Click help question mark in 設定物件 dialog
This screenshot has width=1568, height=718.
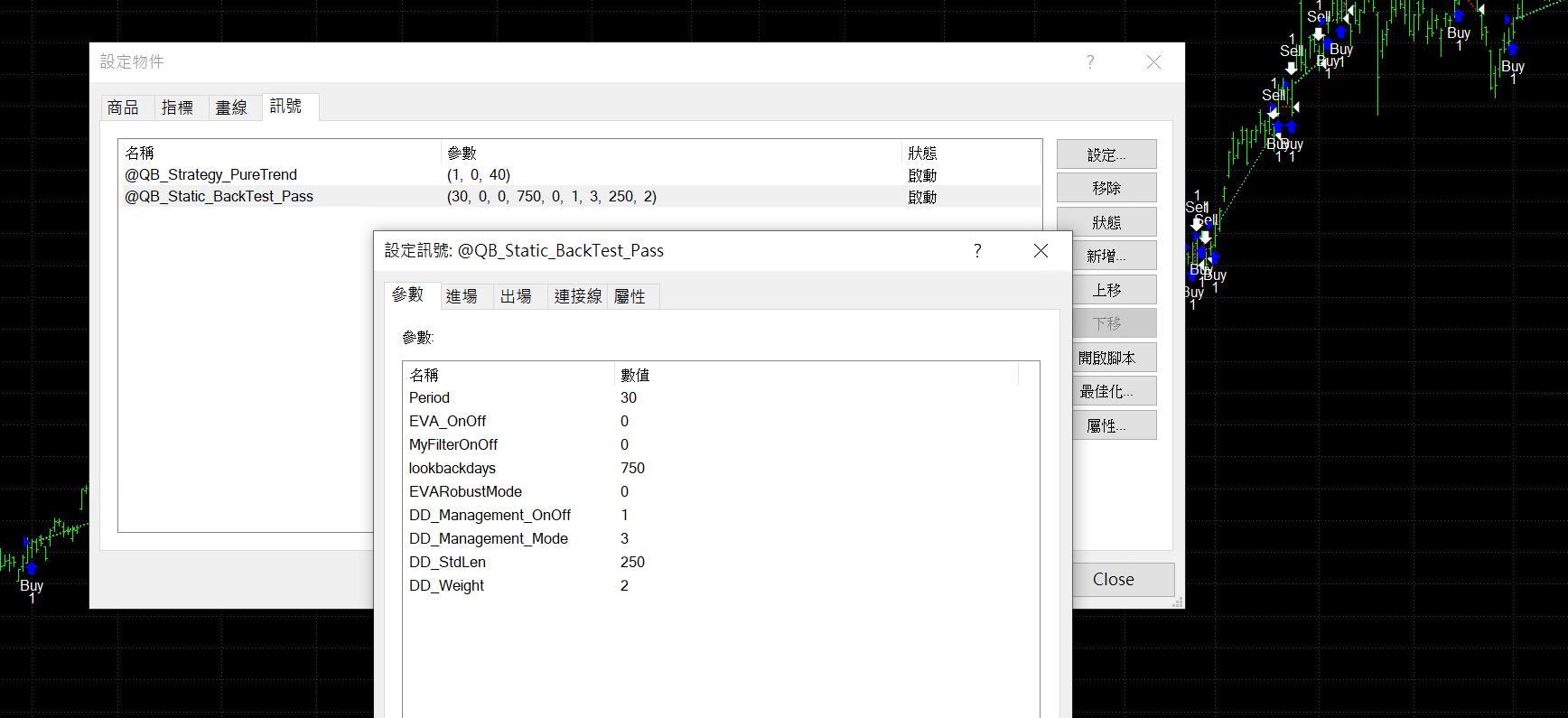coord(1090,62)
